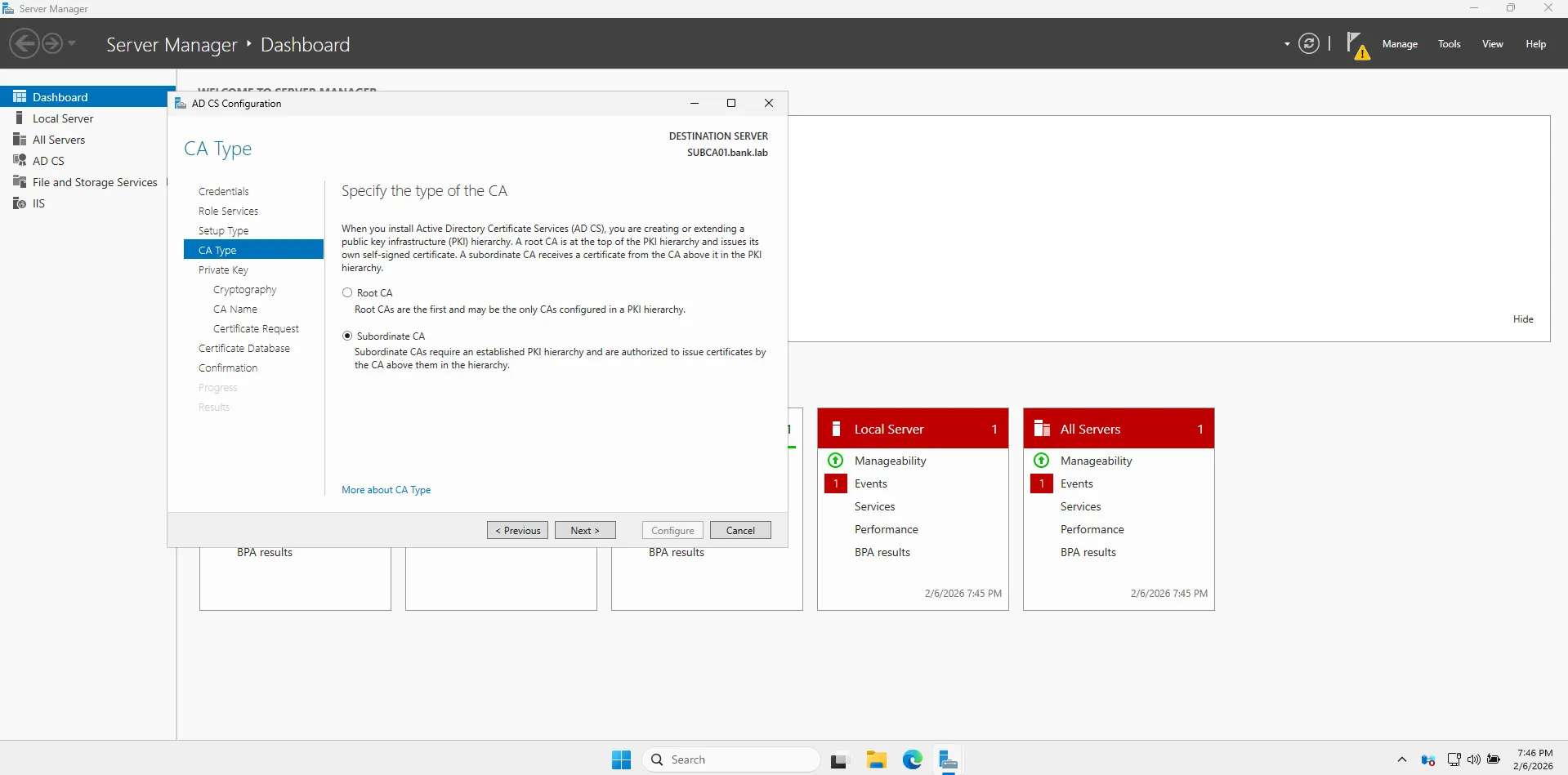Open the Tools menu
Viewport: 1568px width, 775px height.
coord(1450,44)
